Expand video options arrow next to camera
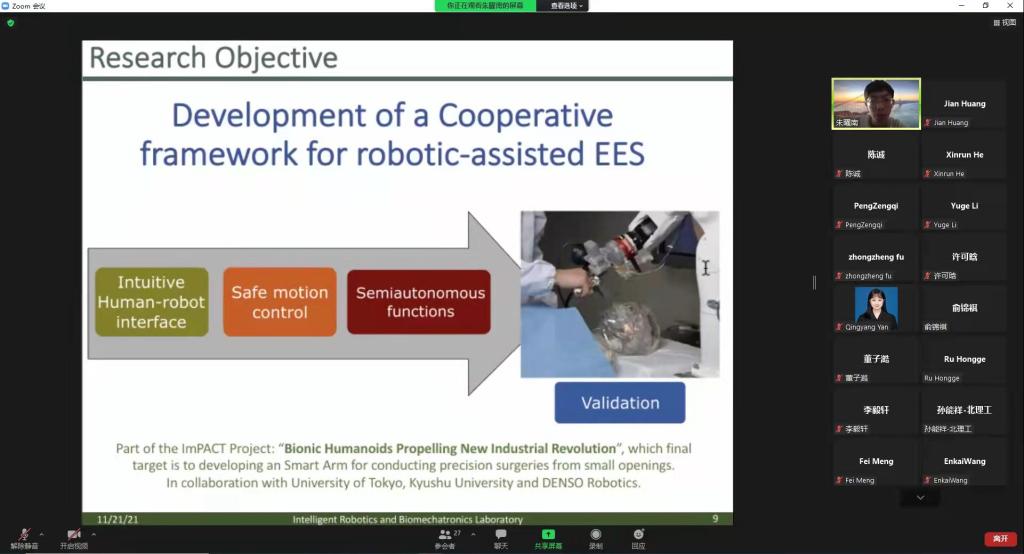The width and height of the screenshot is (1024, 554). [x=94, y=534]
